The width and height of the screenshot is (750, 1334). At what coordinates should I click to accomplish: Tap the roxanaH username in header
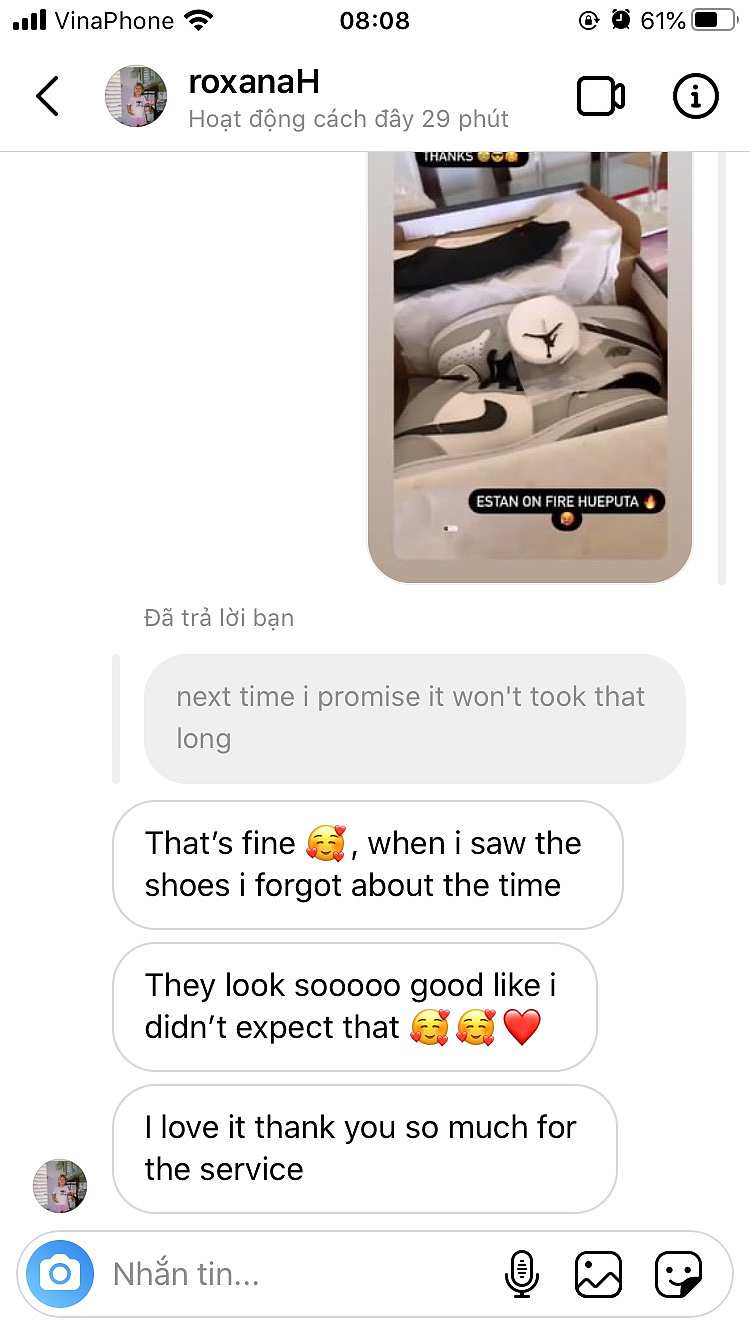254,81
